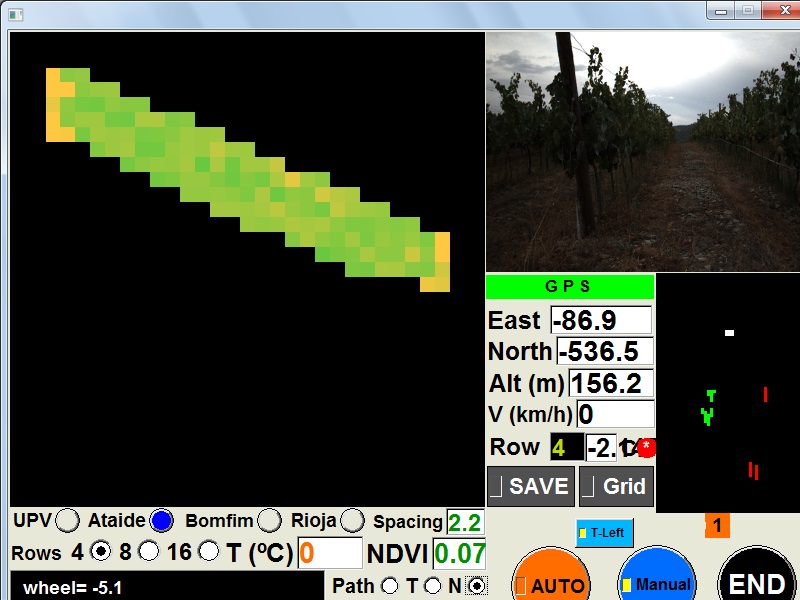This screenshot has width=800, height=600.
Task: Click the Spacing value field
Action: click(x=464, y=522)
